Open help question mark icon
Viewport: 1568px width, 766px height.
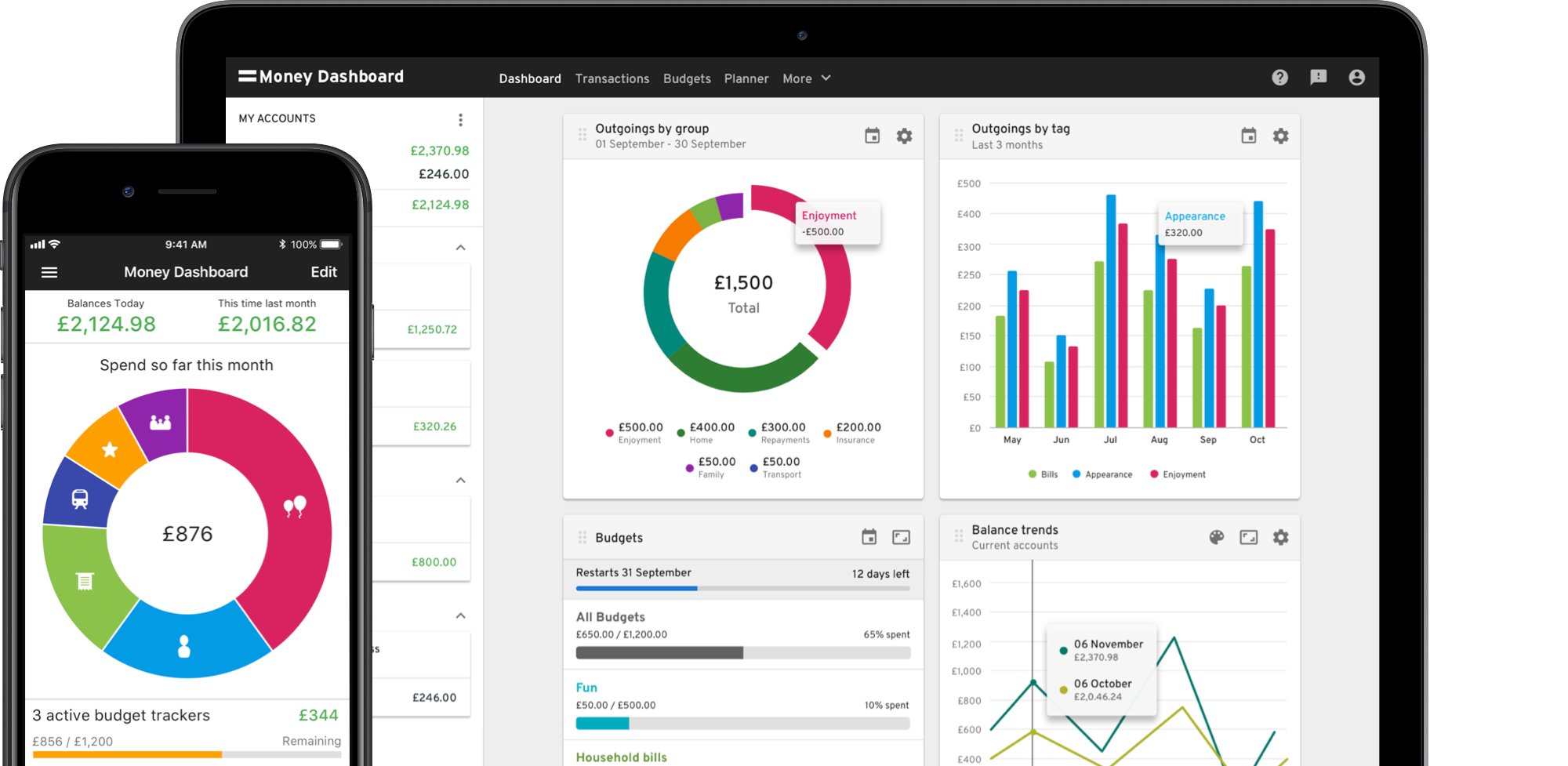pos(1279,78)
